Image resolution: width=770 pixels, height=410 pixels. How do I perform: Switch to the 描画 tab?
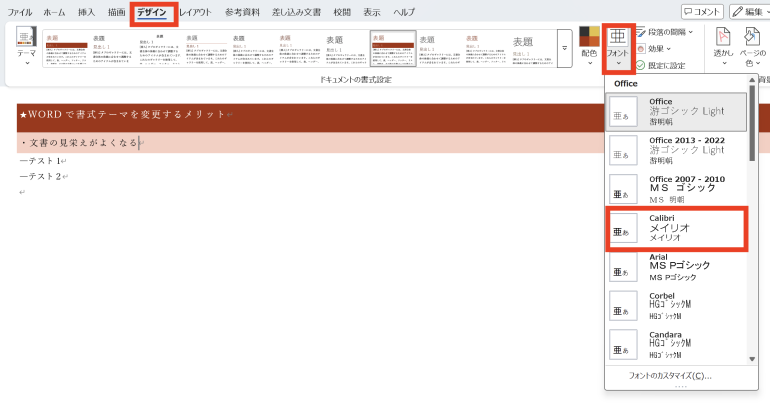[116, 12]
